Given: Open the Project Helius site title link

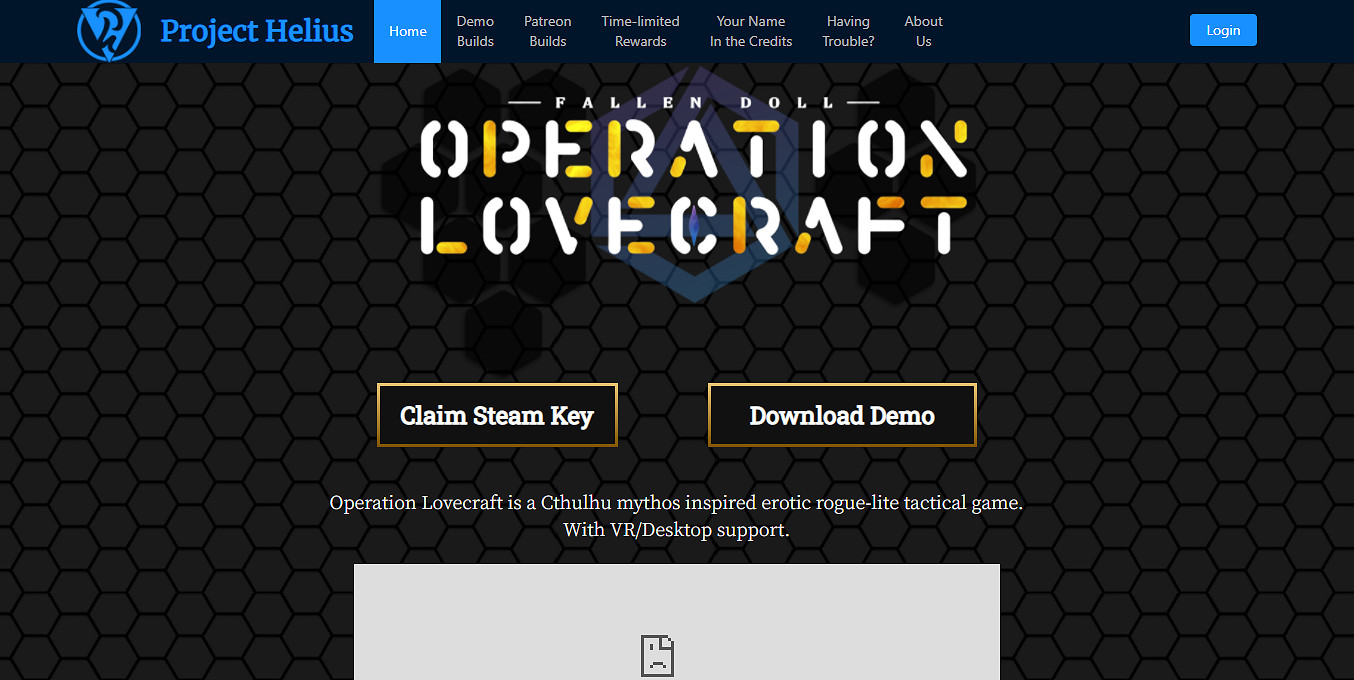Looking at the screenshot, I should point(256,31).
